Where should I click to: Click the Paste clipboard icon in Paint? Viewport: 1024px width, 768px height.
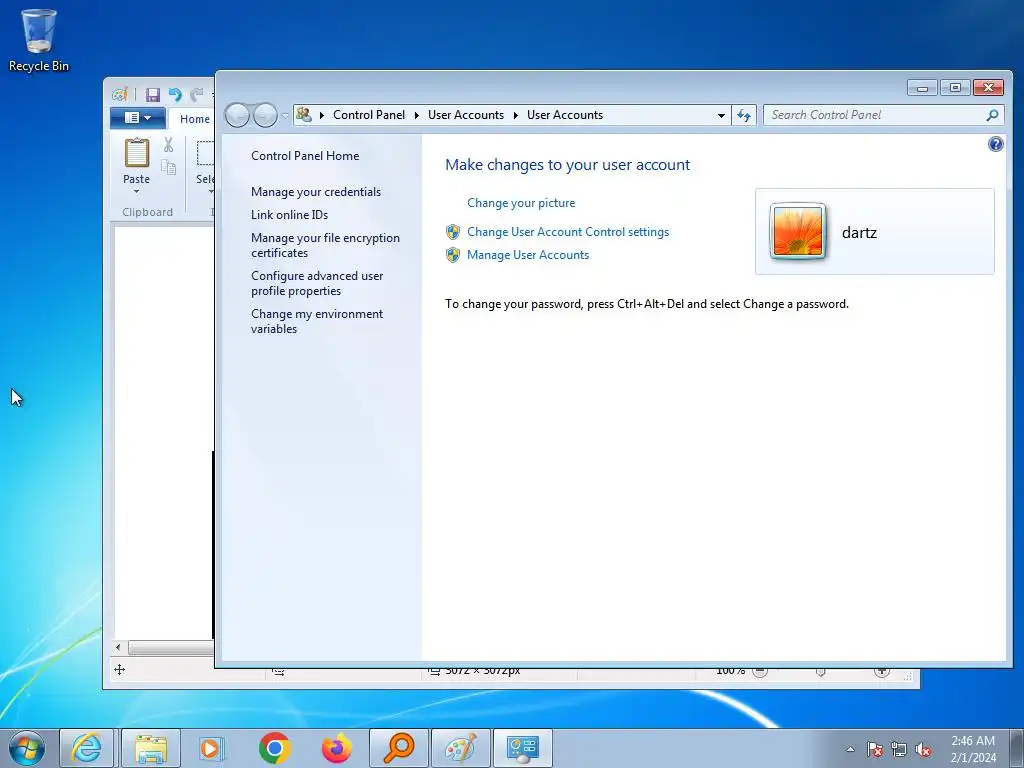tap(136, 153)
